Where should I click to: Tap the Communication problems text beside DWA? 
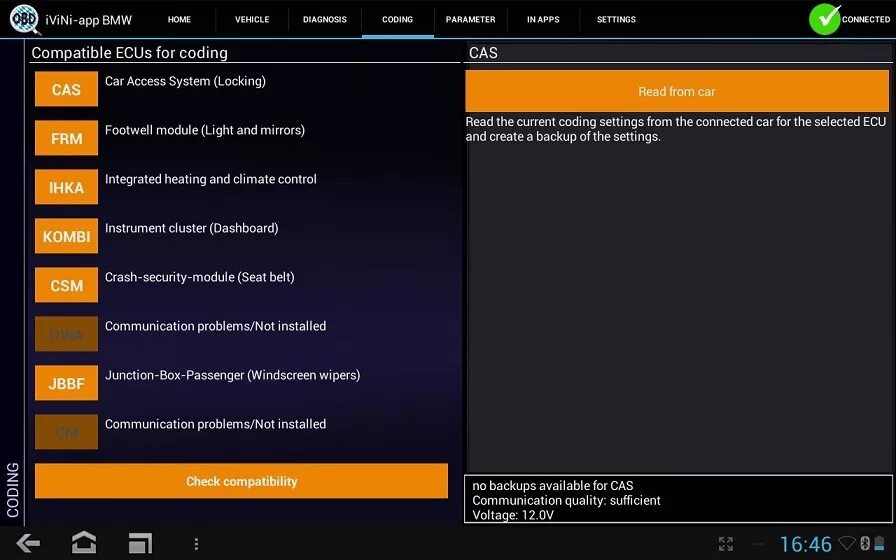(215, 326)
